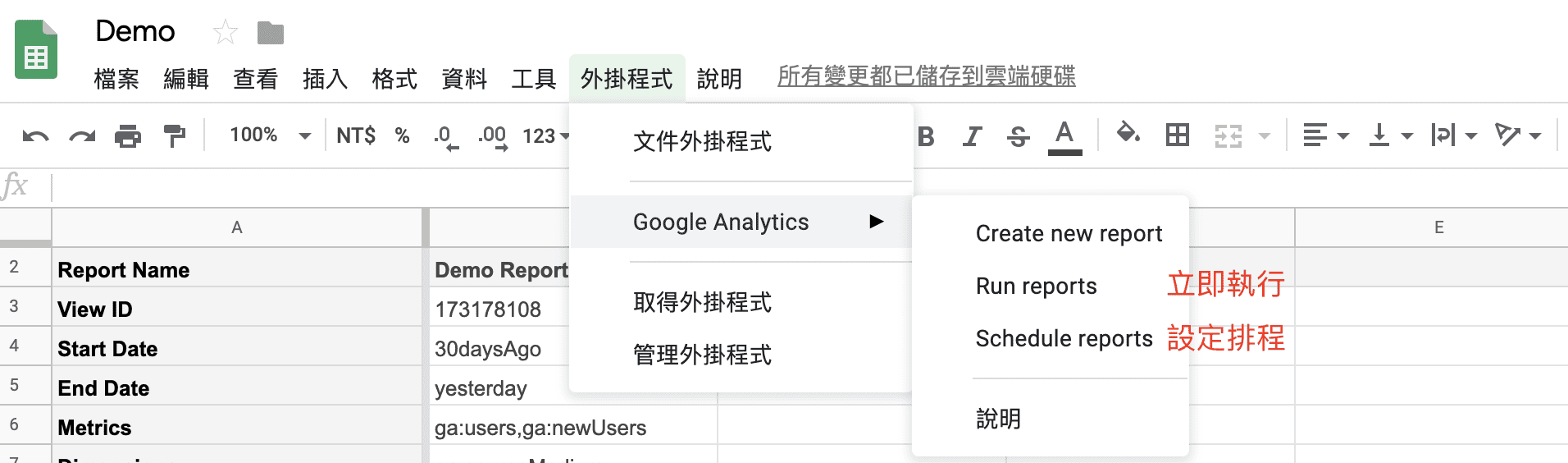Image resolution: width=1568 pixels, height=463 pixels.
Task: Star the Demo spreadsheet
Action: (225, 33)
